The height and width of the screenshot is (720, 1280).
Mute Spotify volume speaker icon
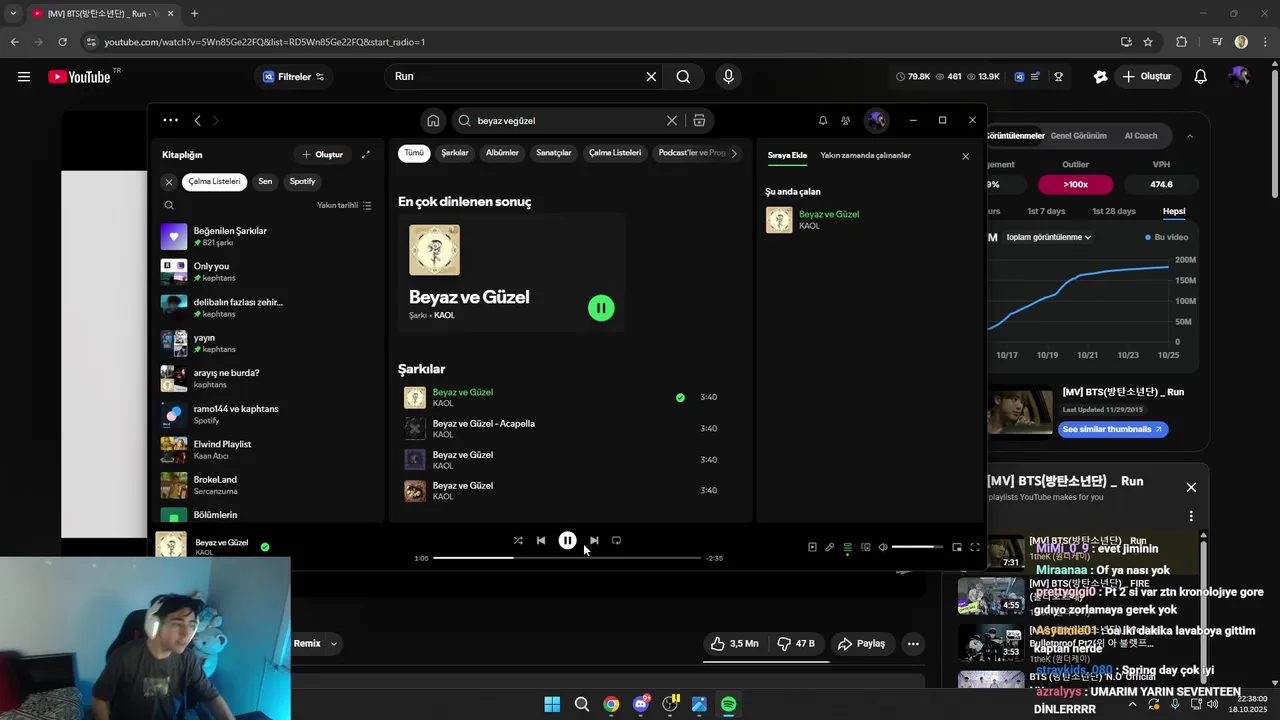click(x=883, y=547)
